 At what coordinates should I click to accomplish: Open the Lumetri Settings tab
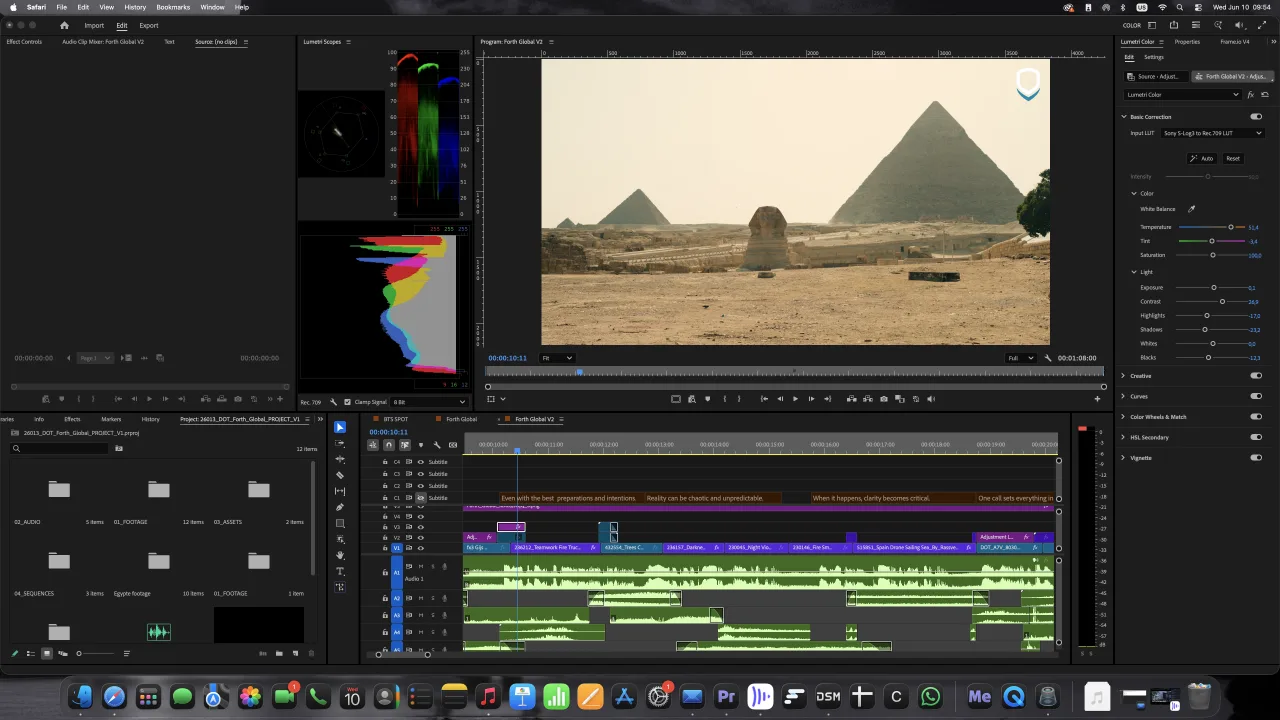(1154, 57)
